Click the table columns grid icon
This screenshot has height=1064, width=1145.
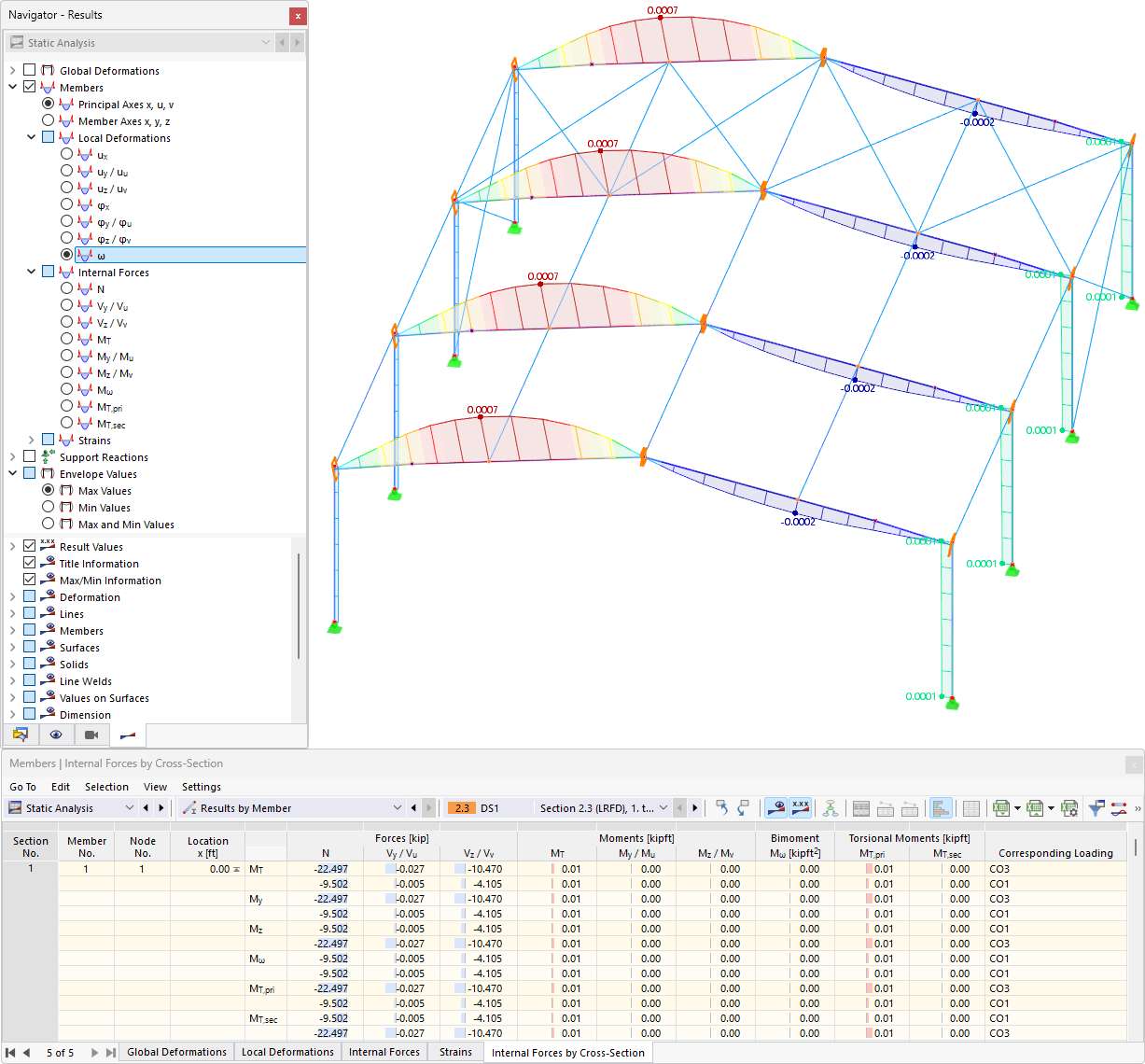coord(971,808)
